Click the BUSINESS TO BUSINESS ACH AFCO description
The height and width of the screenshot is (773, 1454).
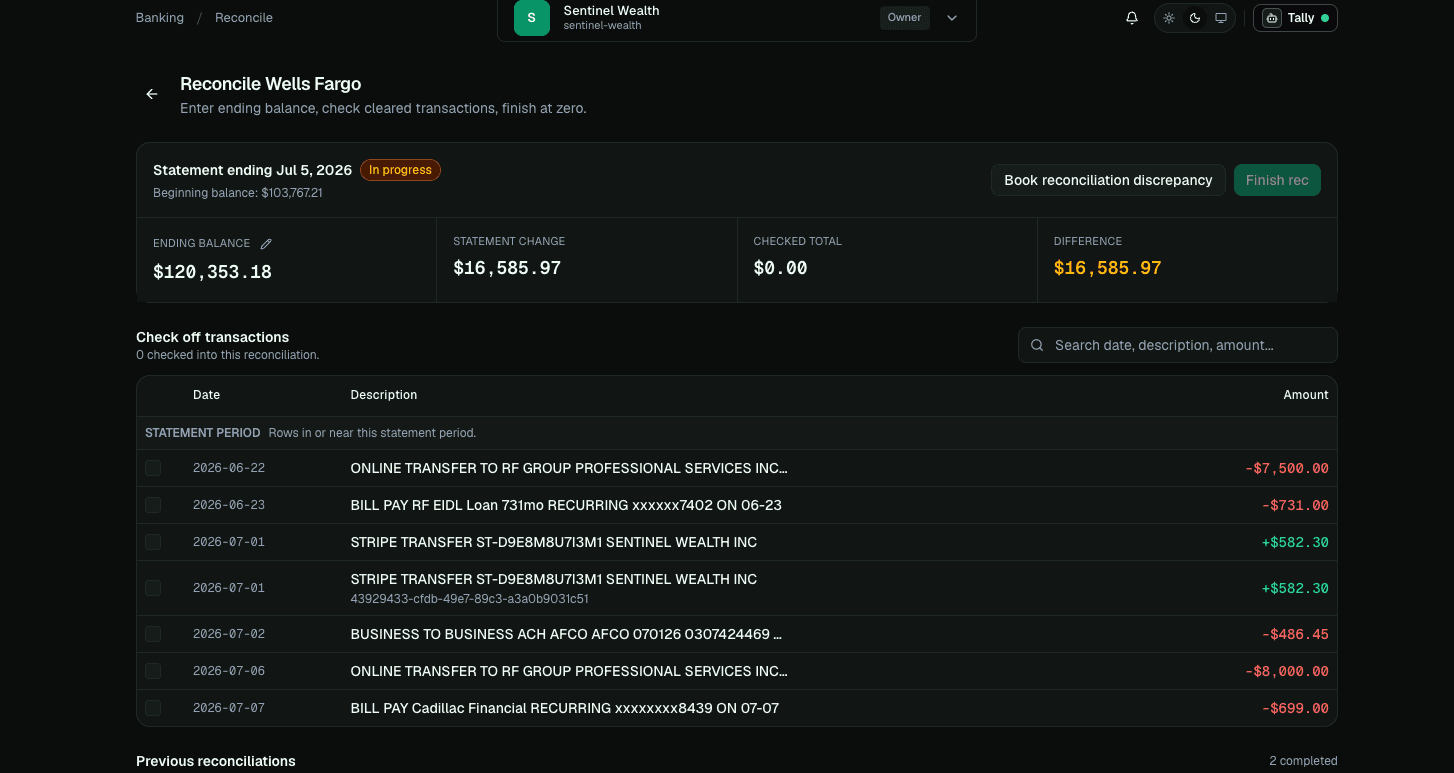pyautogui.click(x=566, y=634)
